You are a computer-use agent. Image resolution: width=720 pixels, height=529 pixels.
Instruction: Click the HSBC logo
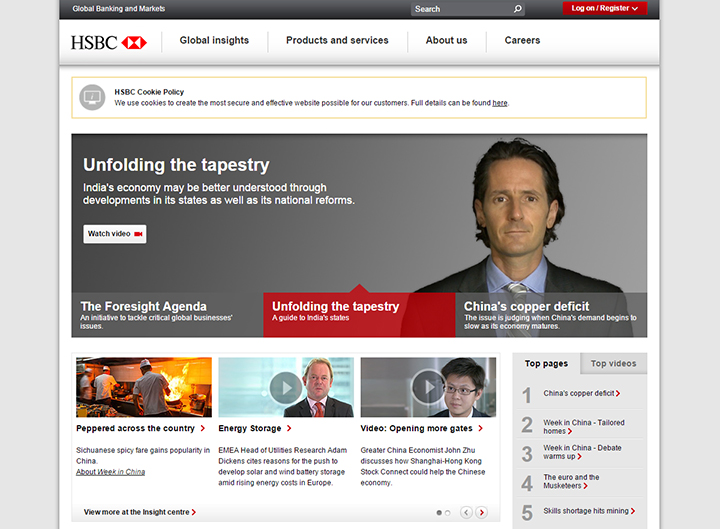coord(109,43)
